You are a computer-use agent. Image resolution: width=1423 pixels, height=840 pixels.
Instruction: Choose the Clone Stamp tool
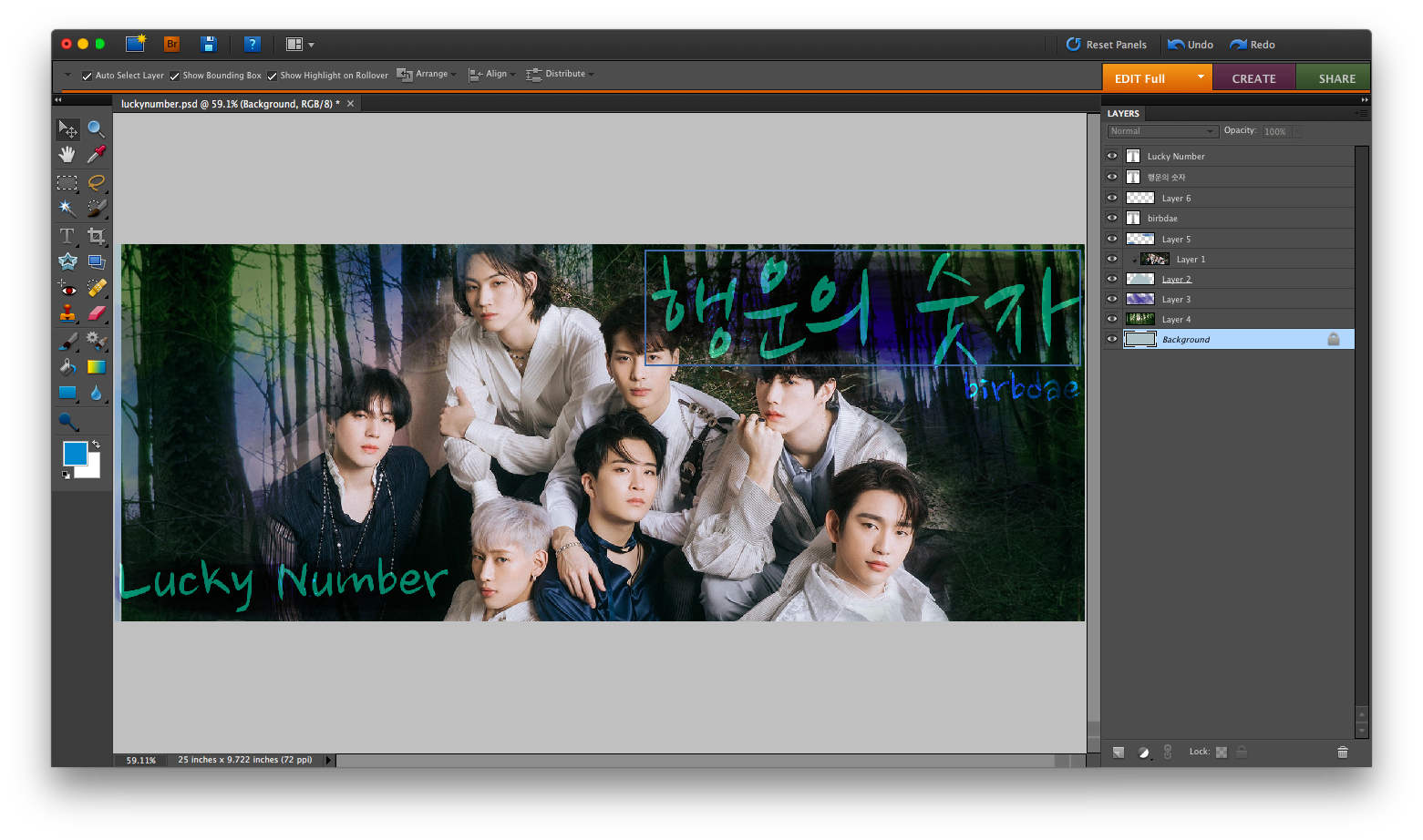click(67, 313)
